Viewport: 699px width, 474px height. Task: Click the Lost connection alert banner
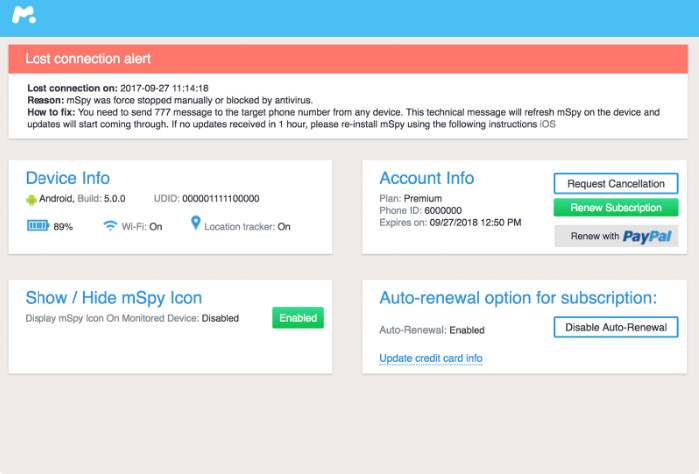point(348,59)
